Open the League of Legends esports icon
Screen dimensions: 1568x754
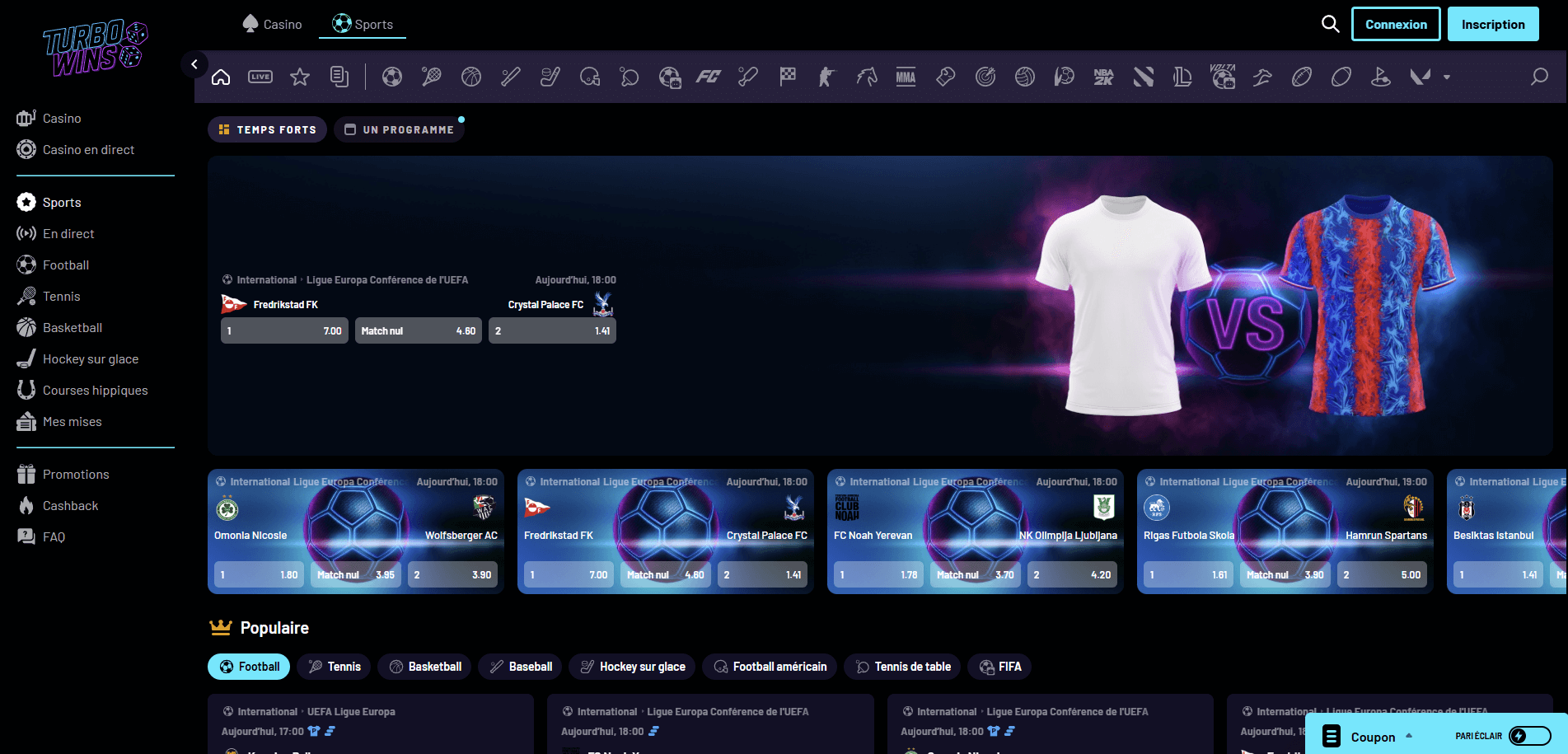pyautogui.click(x=1182, y=76)
